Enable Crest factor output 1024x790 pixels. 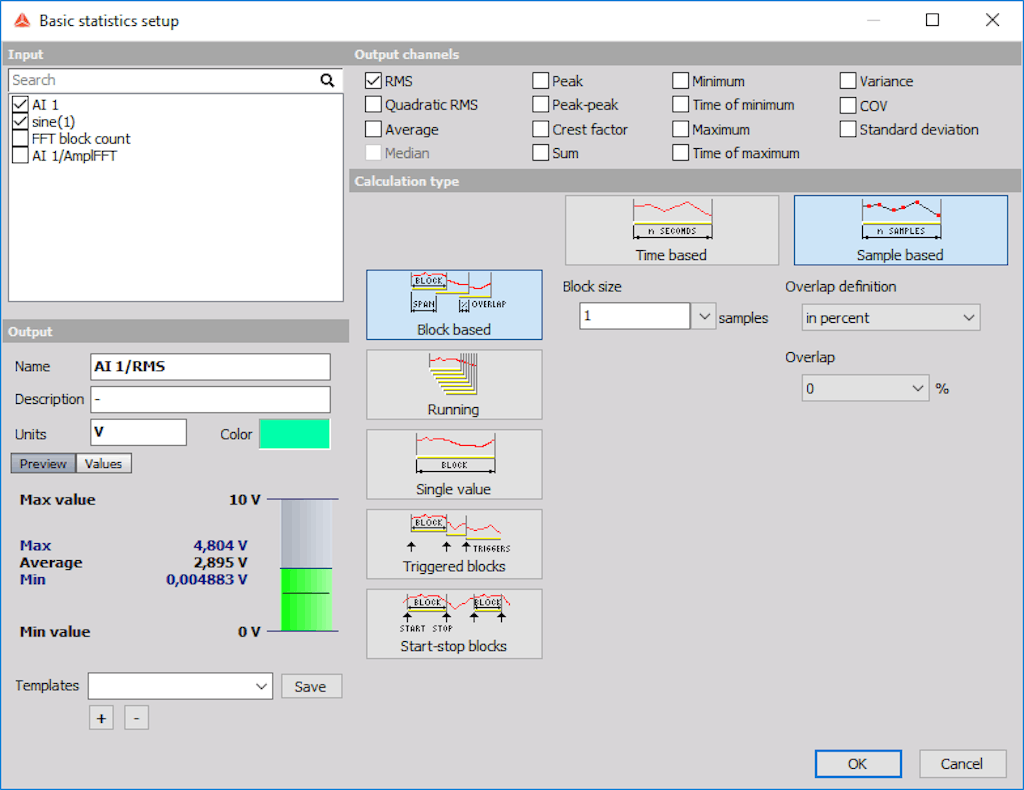coord(540,129)
